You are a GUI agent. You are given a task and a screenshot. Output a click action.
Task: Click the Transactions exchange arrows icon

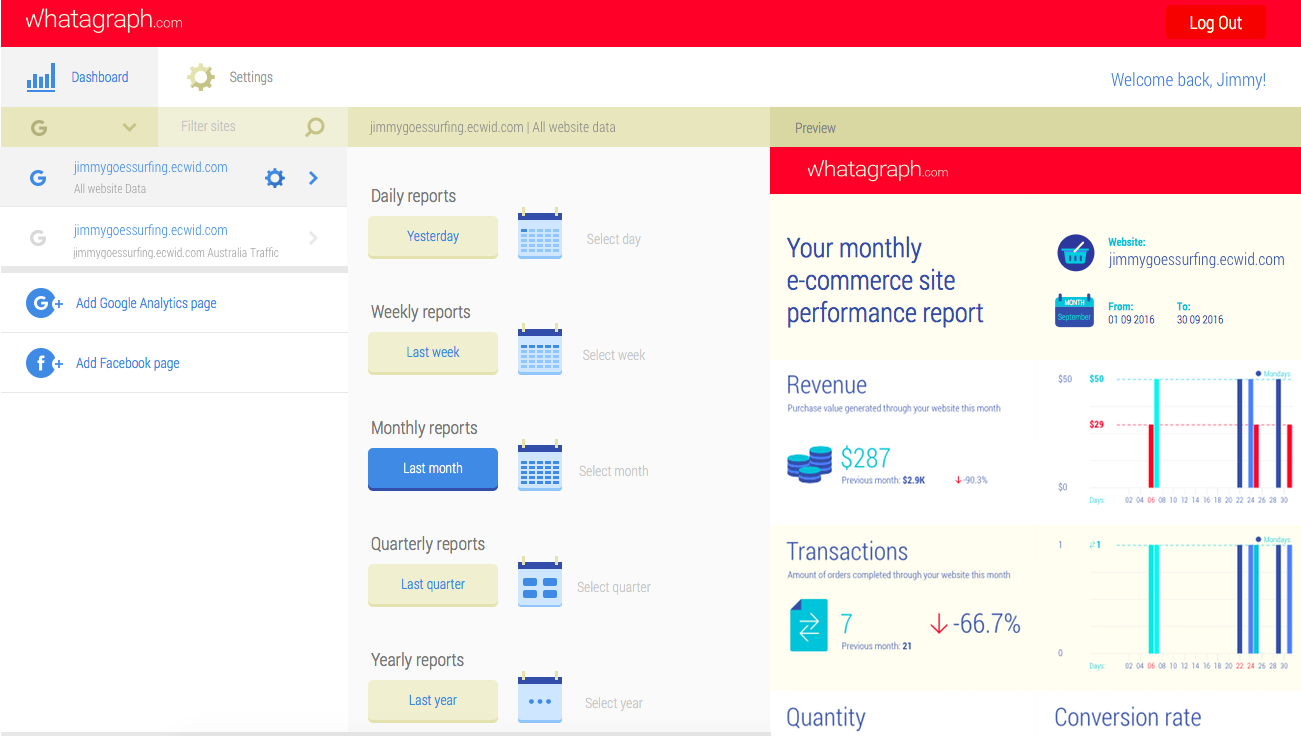809,625
